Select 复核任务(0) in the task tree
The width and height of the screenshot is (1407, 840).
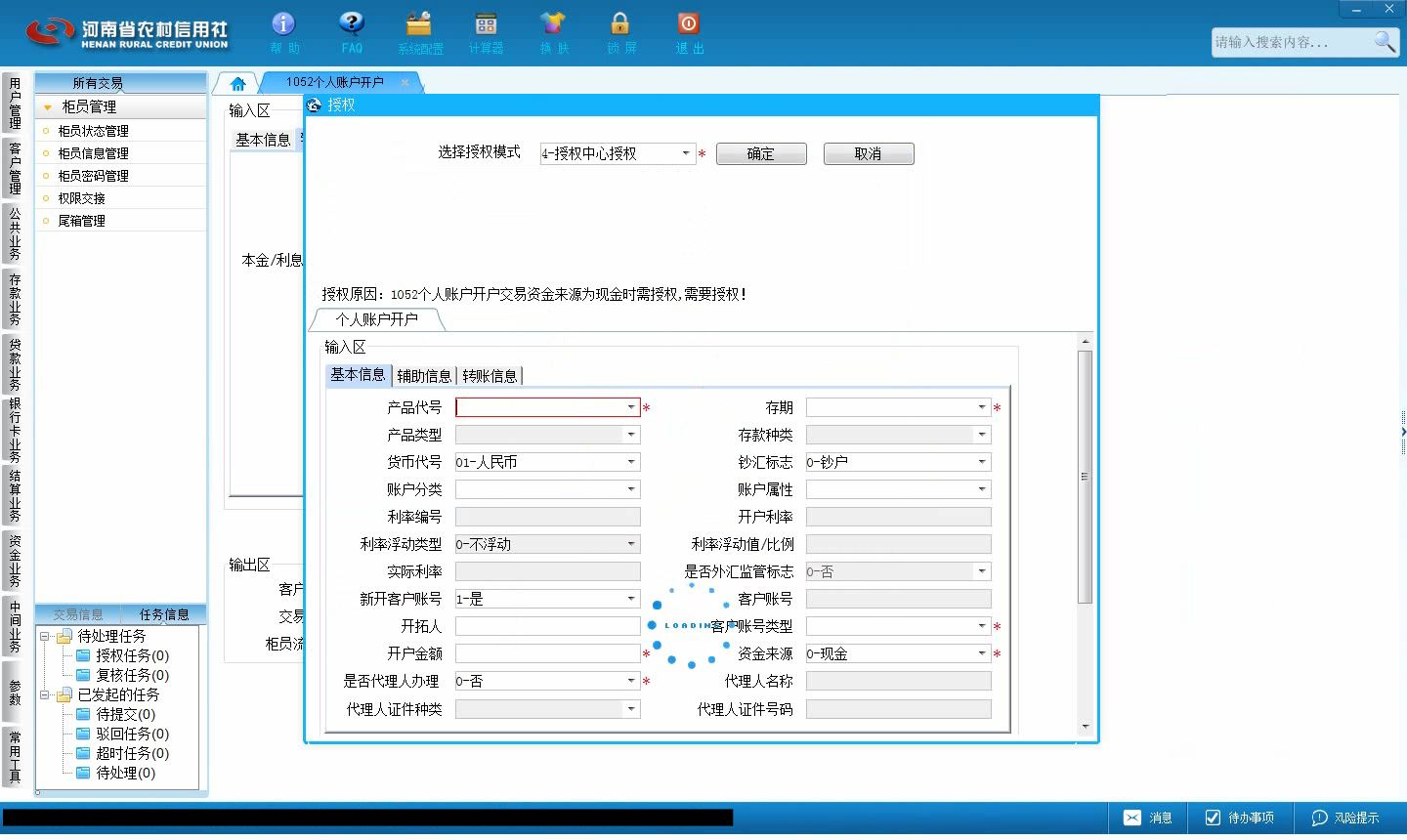click(x=132, y=675)
